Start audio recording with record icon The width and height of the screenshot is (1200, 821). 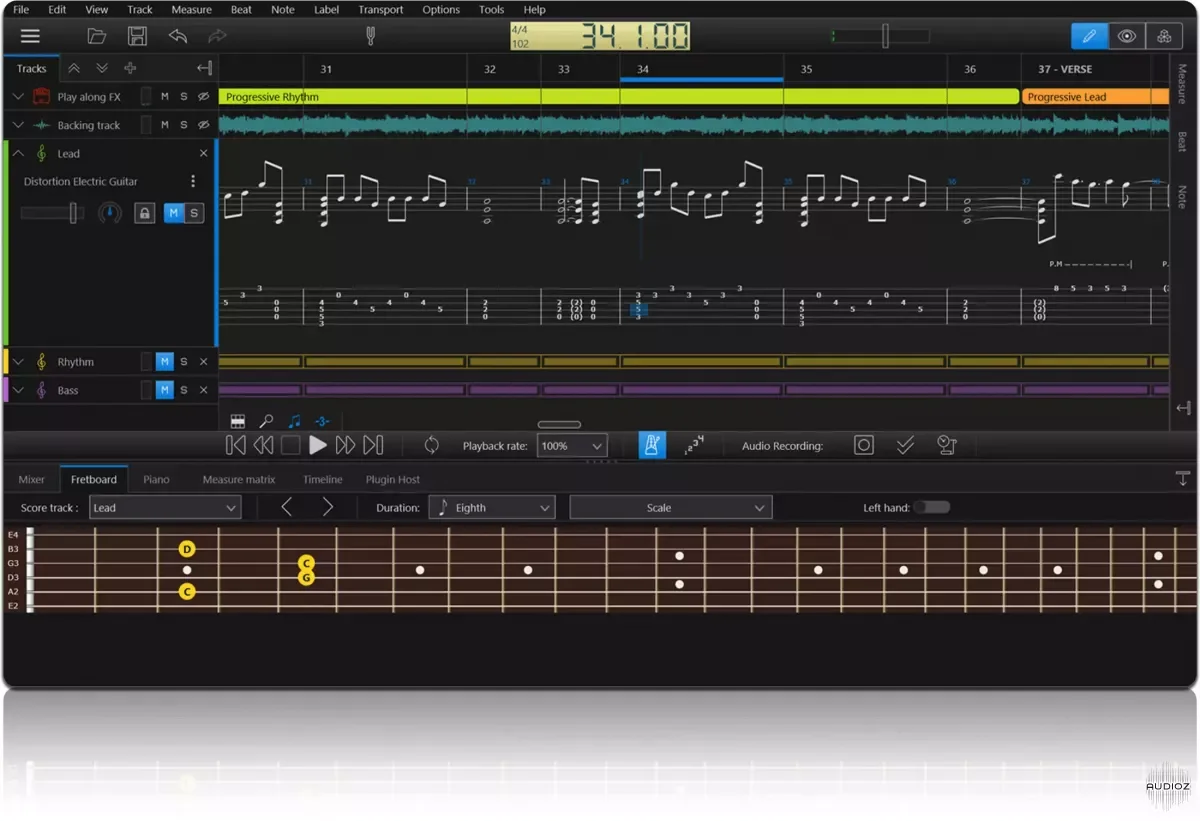click(x=864, y=445)
